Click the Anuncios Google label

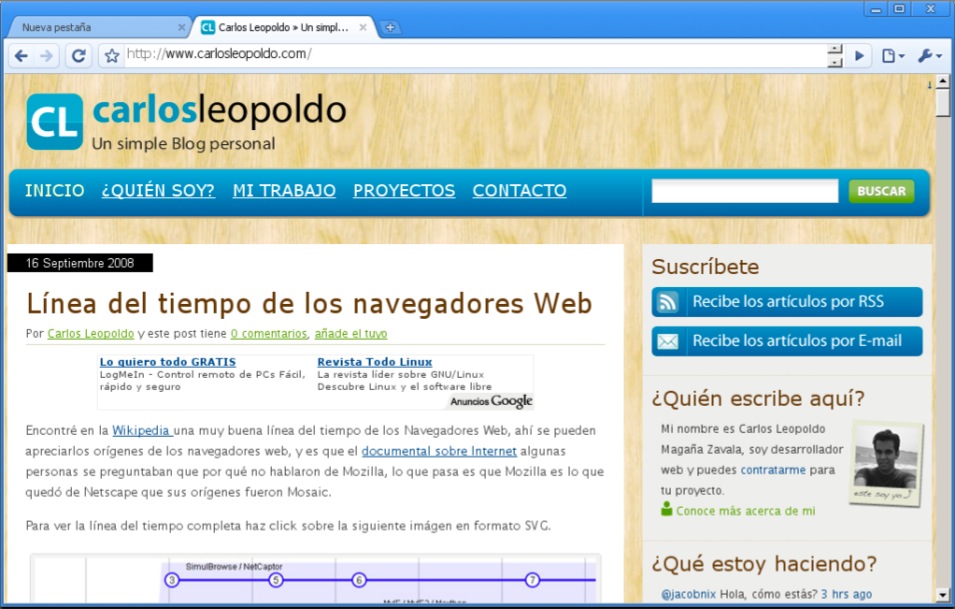click(x=491, y=401)
